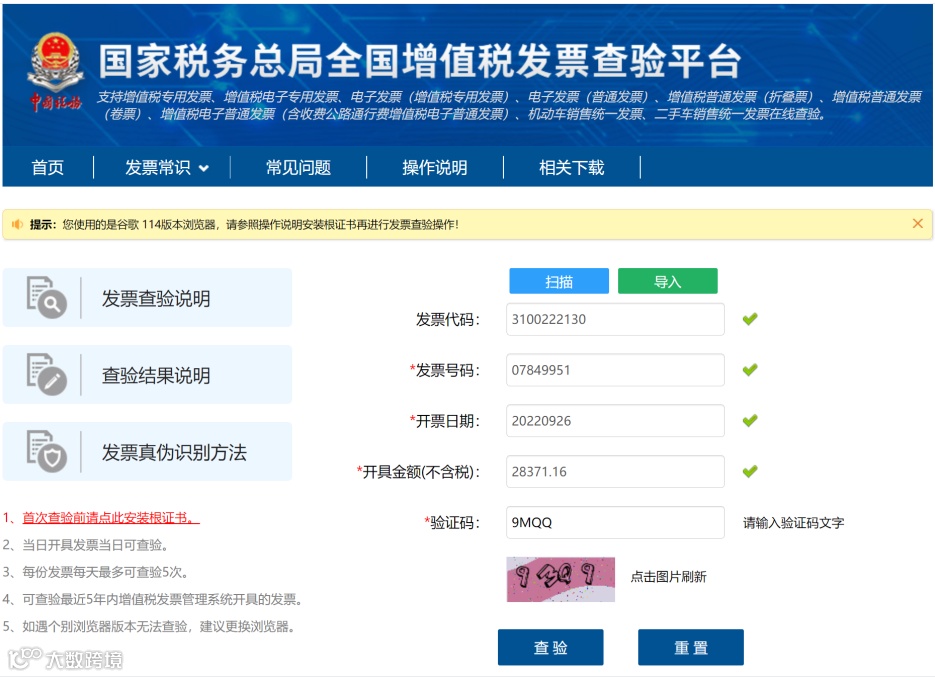The image size is (935, 677).
Task: Submit with the 查验 button
Action: pos(550,647)
